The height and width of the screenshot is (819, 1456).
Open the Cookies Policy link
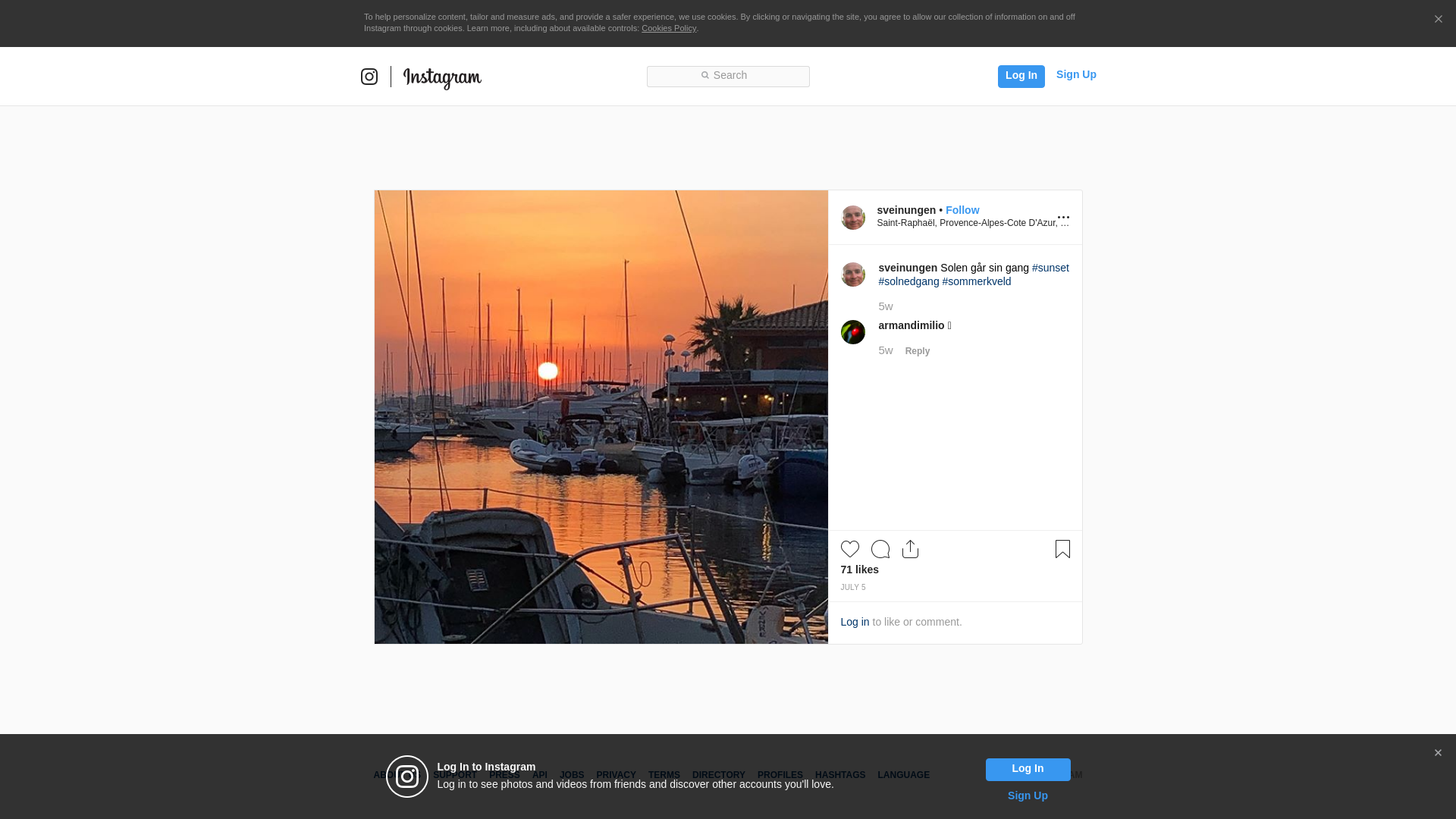(668, 28)
